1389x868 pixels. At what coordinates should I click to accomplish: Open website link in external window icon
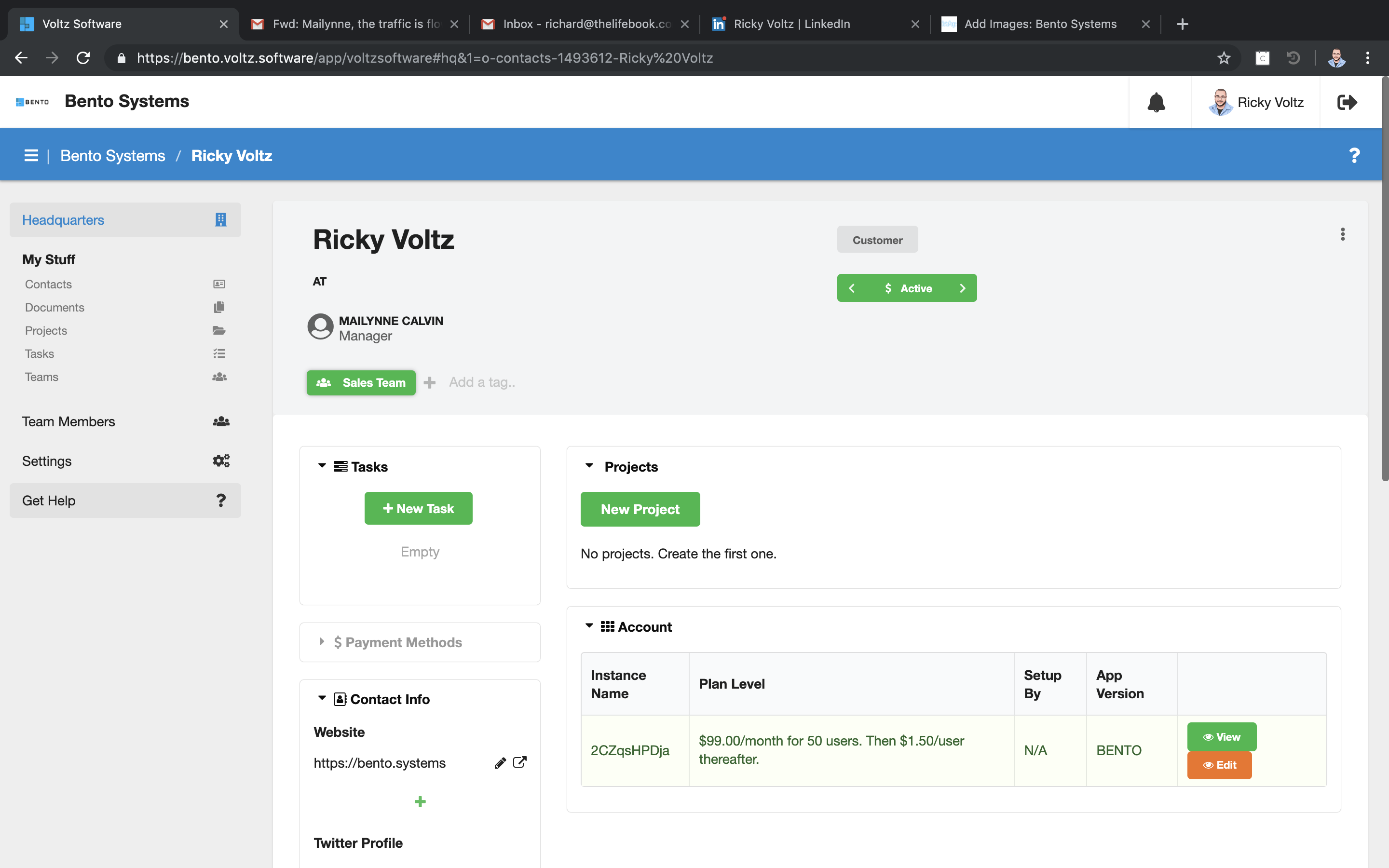click(x=519, y=762)
